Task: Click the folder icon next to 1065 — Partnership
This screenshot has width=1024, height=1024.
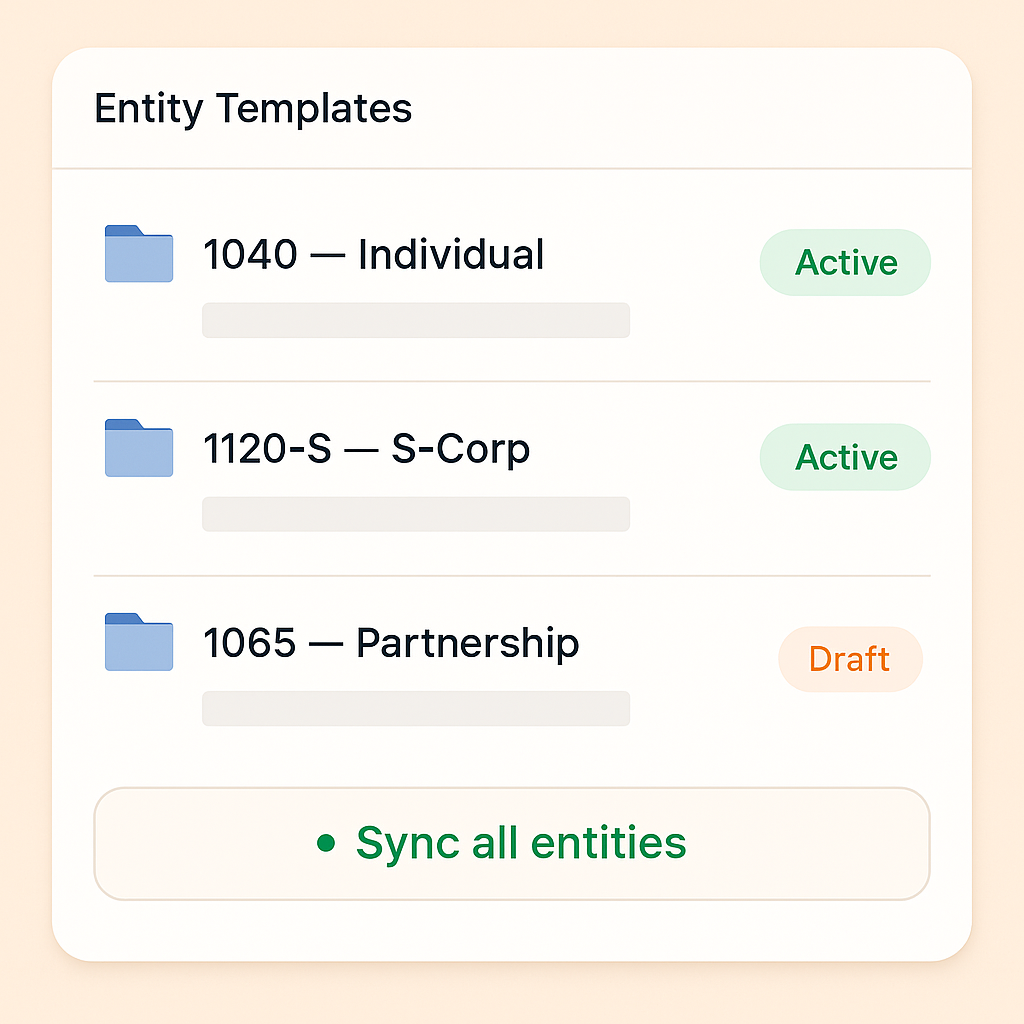Action: [138, 643]
